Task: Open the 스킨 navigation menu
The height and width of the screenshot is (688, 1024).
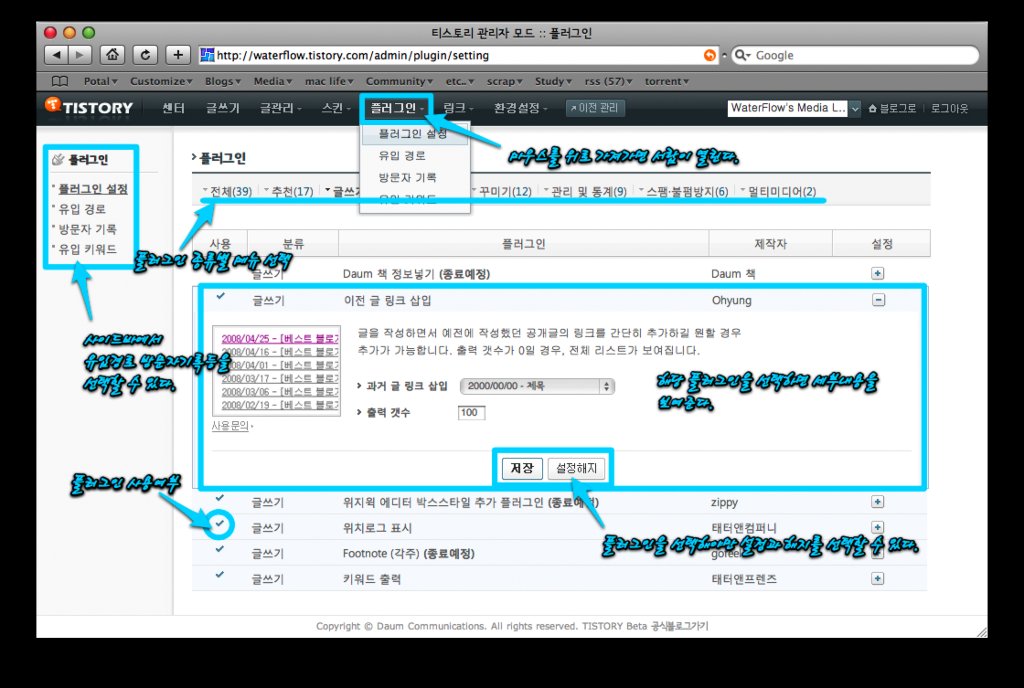Action: click(336, 108)
